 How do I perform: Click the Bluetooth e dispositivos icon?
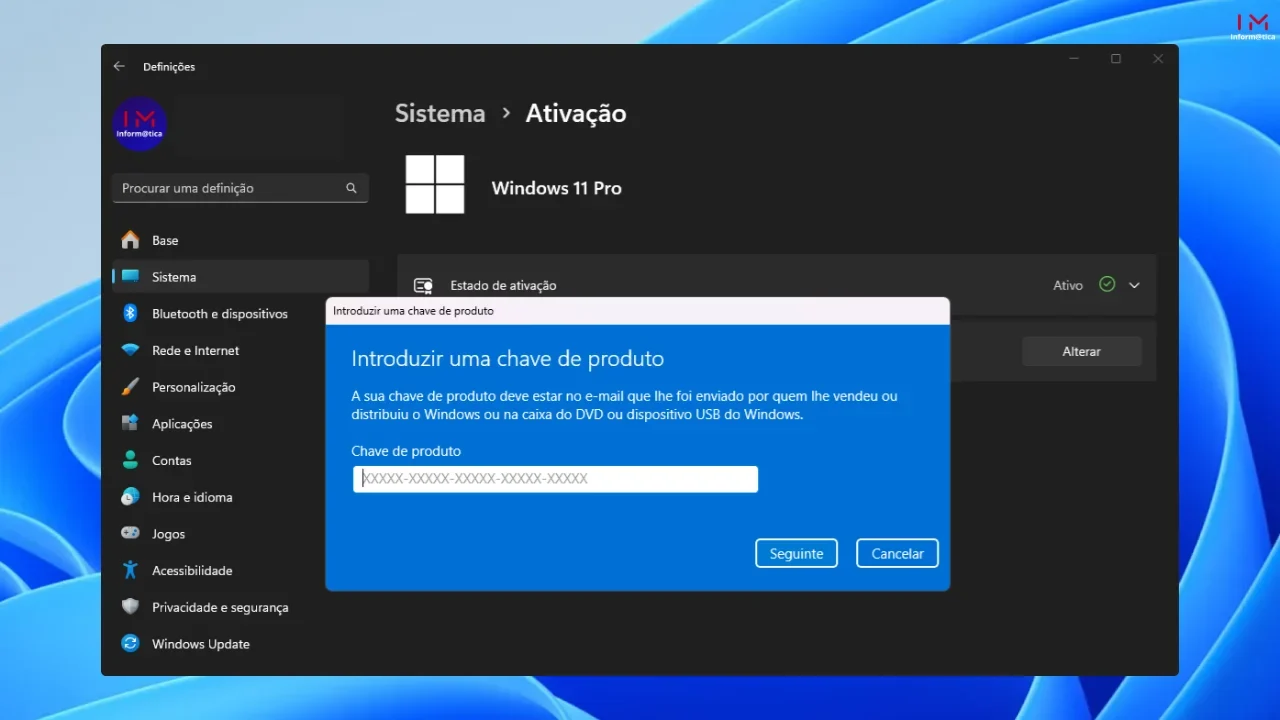coord(130,313)
